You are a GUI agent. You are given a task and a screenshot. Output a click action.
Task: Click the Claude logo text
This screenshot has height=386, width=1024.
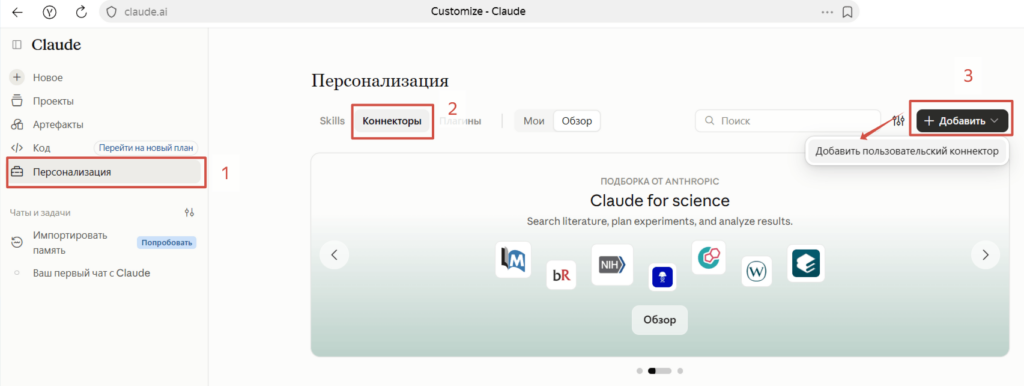point(56,45)
